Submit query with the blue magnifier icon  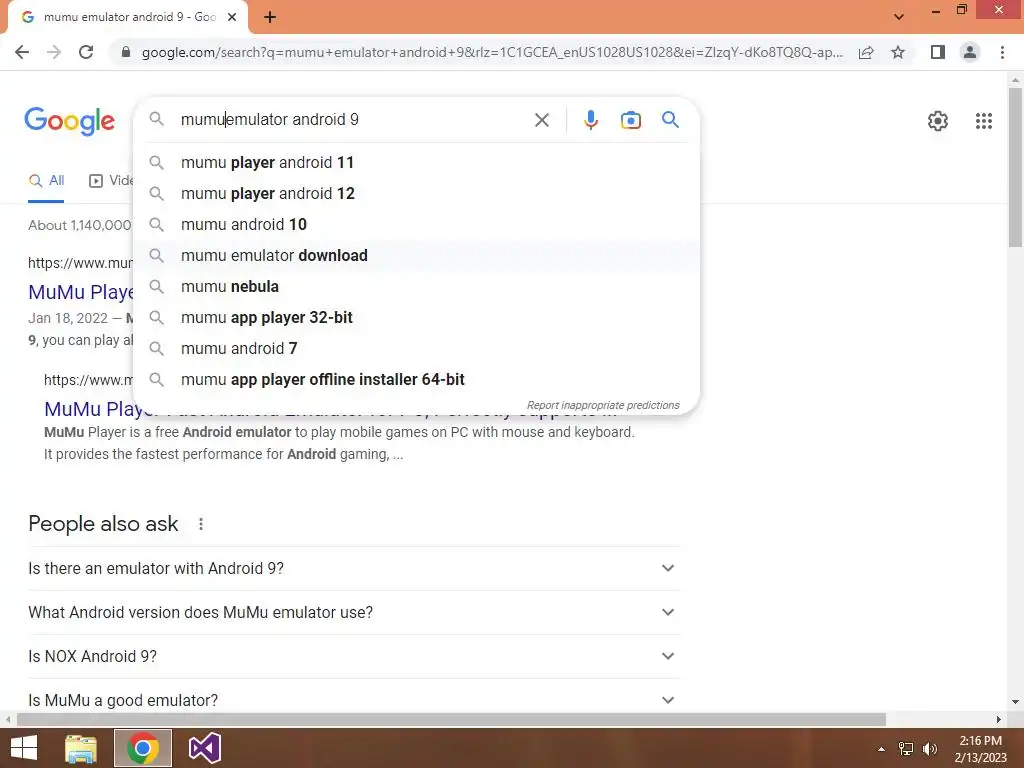(x=670, y=120)
